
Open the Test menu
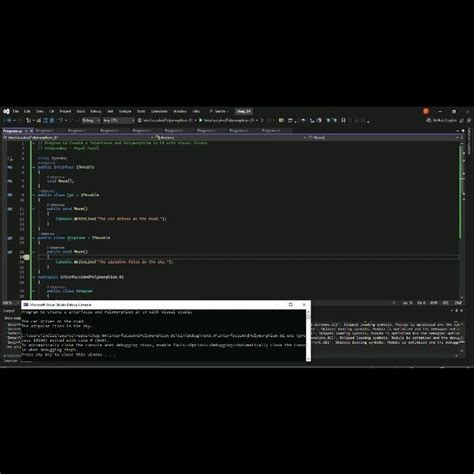click(x=110, y=111)
